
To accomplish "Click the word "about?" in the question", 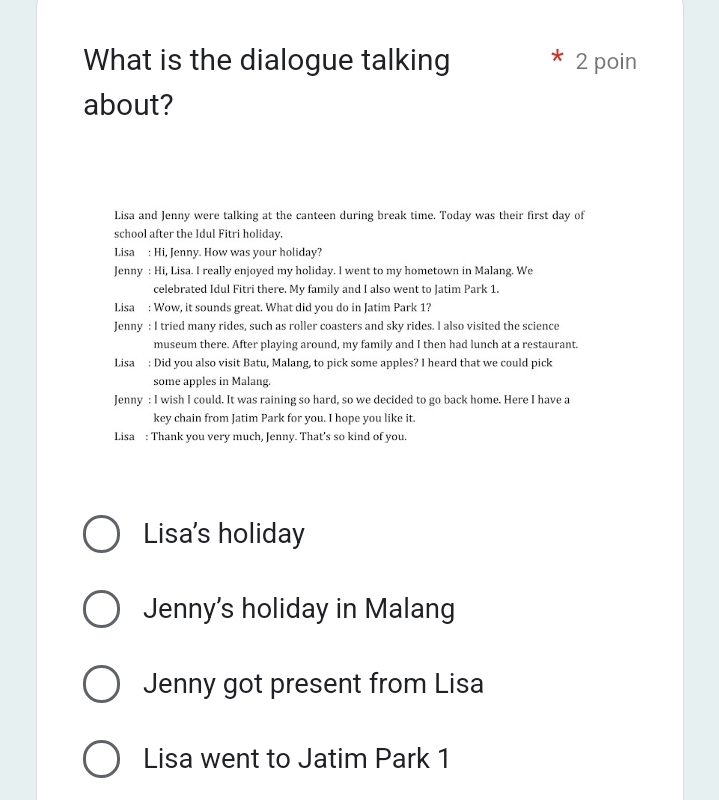I will click(129, 105).
